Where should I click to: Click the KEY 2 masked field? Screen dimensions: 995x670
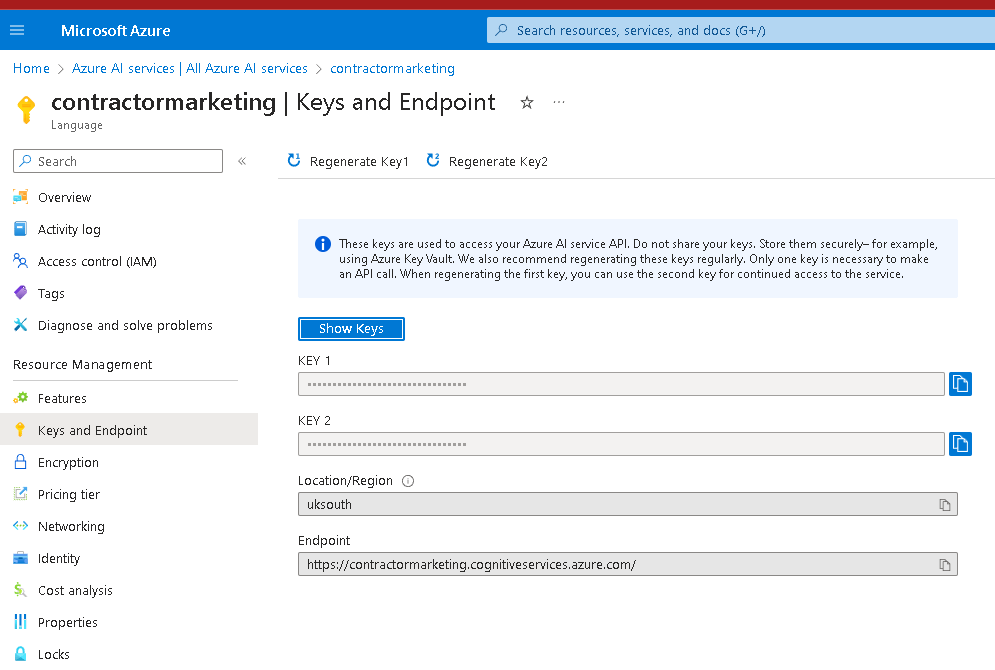click(x=621, y=444)
